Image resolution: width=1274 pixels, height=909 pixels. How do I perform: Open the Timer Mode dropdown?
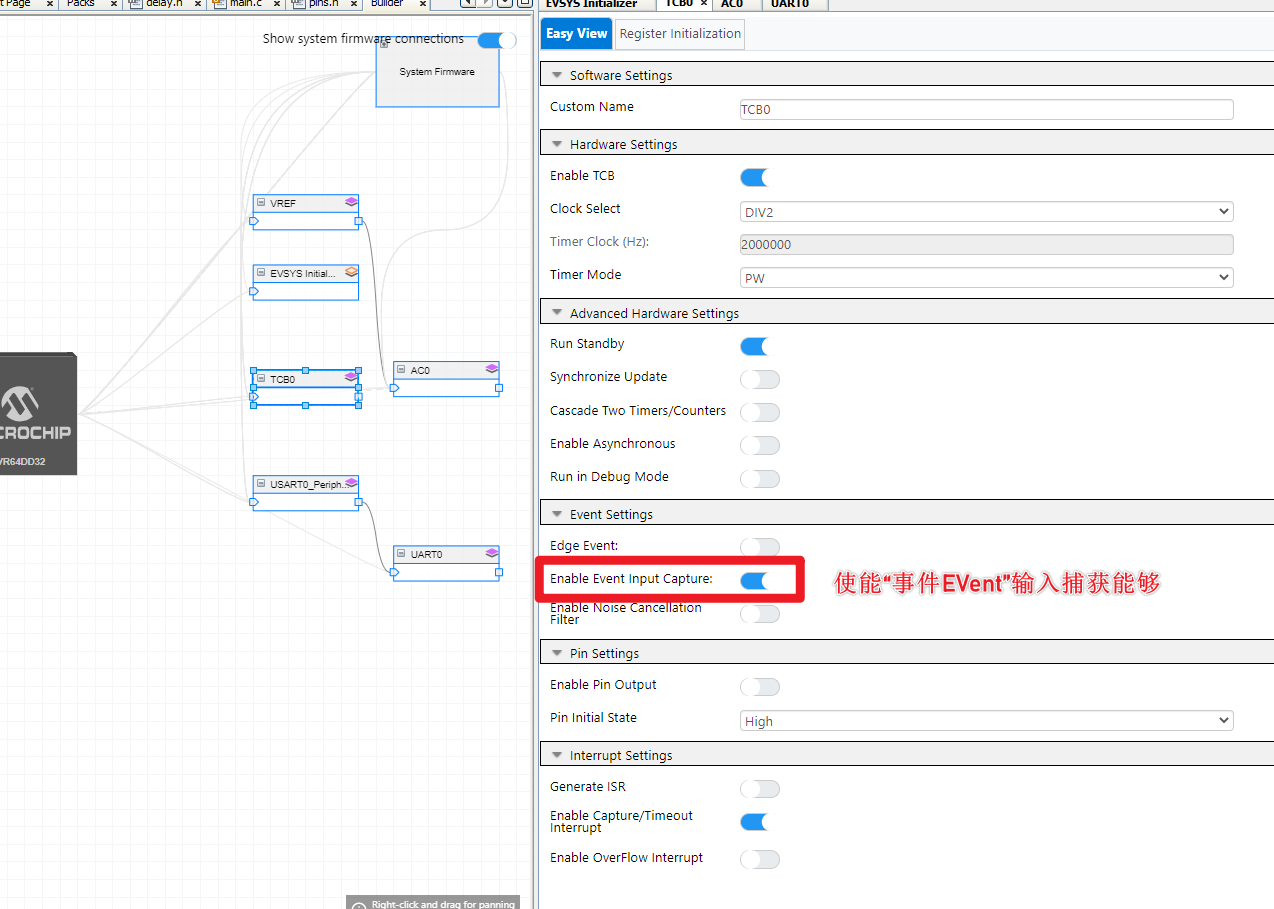click(986, 277)
